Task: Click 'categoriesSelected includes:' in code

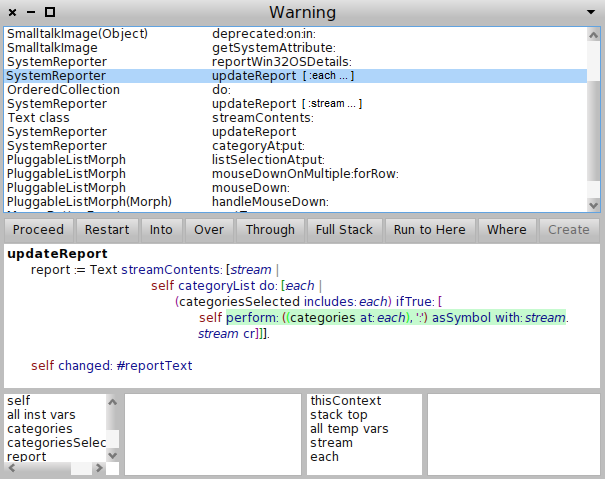Action: point(266,301)
